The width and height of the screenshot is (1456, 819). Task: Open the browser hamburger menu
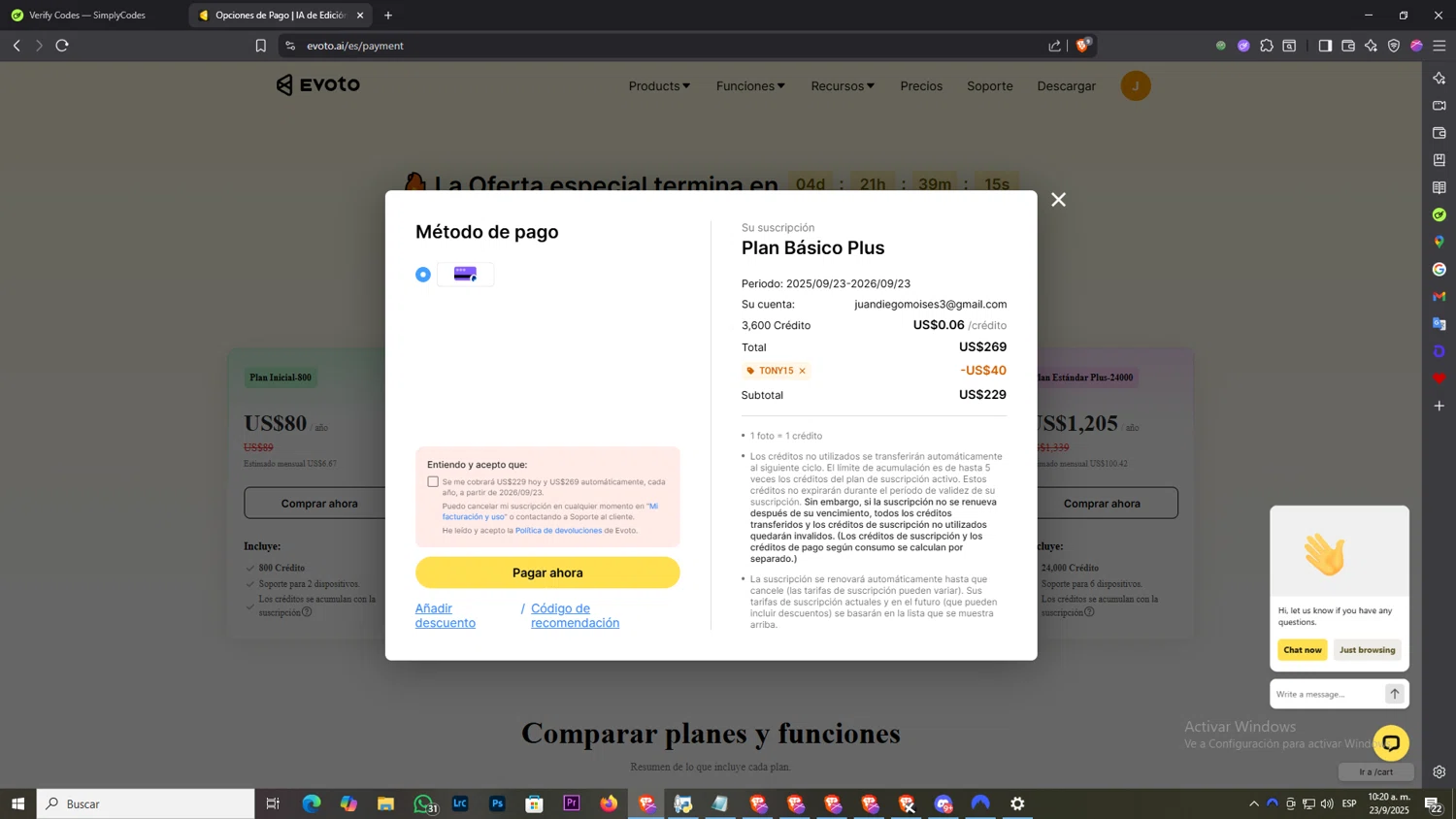1439,46
